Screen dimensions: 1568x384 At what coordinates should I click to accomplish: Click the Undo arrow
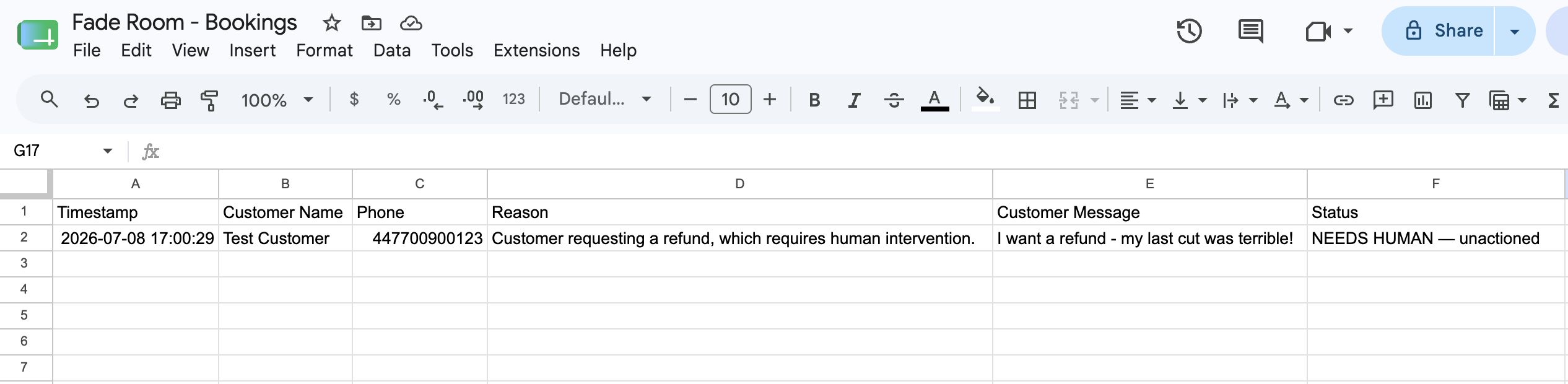91,100
